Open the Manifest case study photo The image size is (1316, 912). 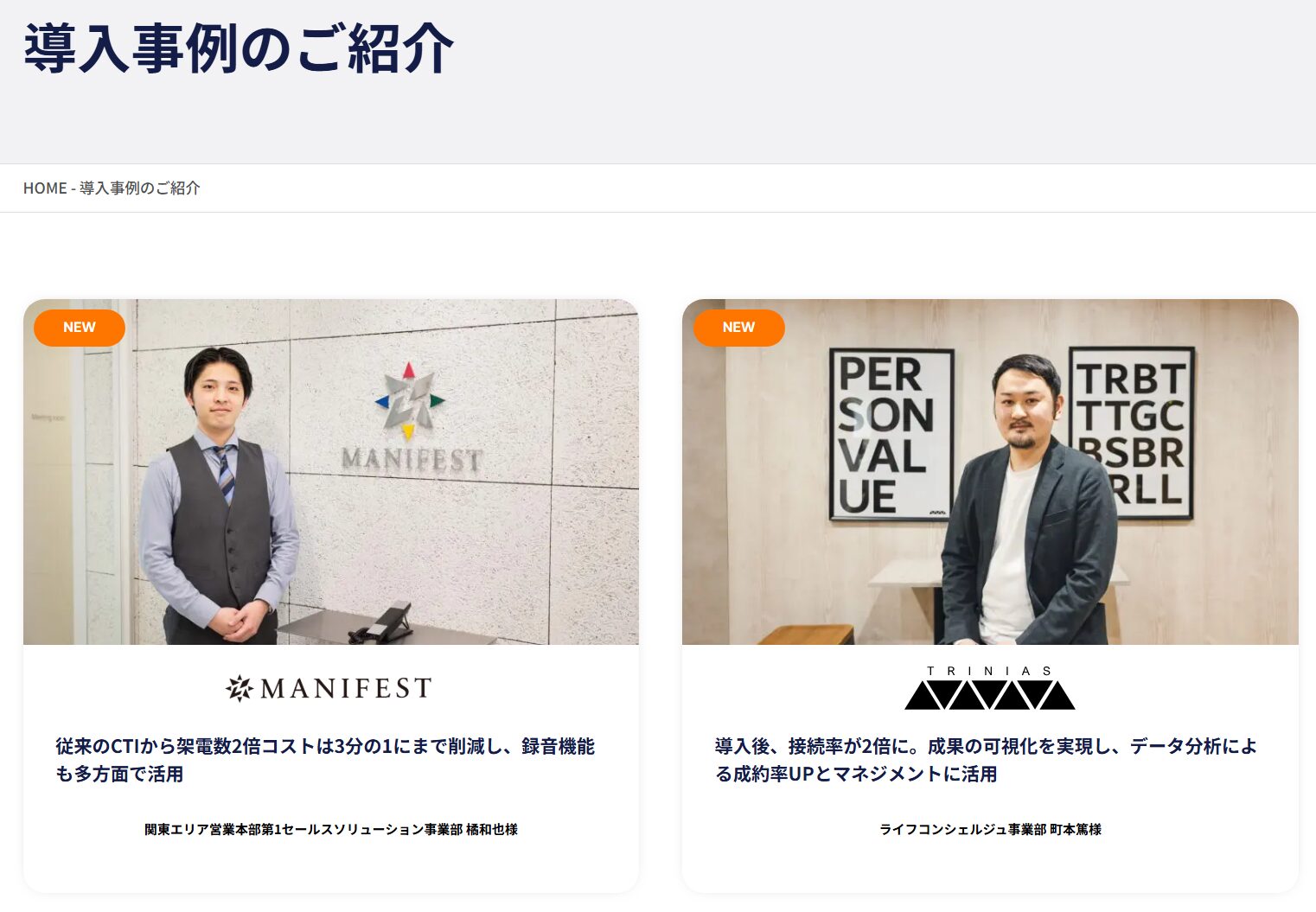pyautogui.click(x=331, y=472)
